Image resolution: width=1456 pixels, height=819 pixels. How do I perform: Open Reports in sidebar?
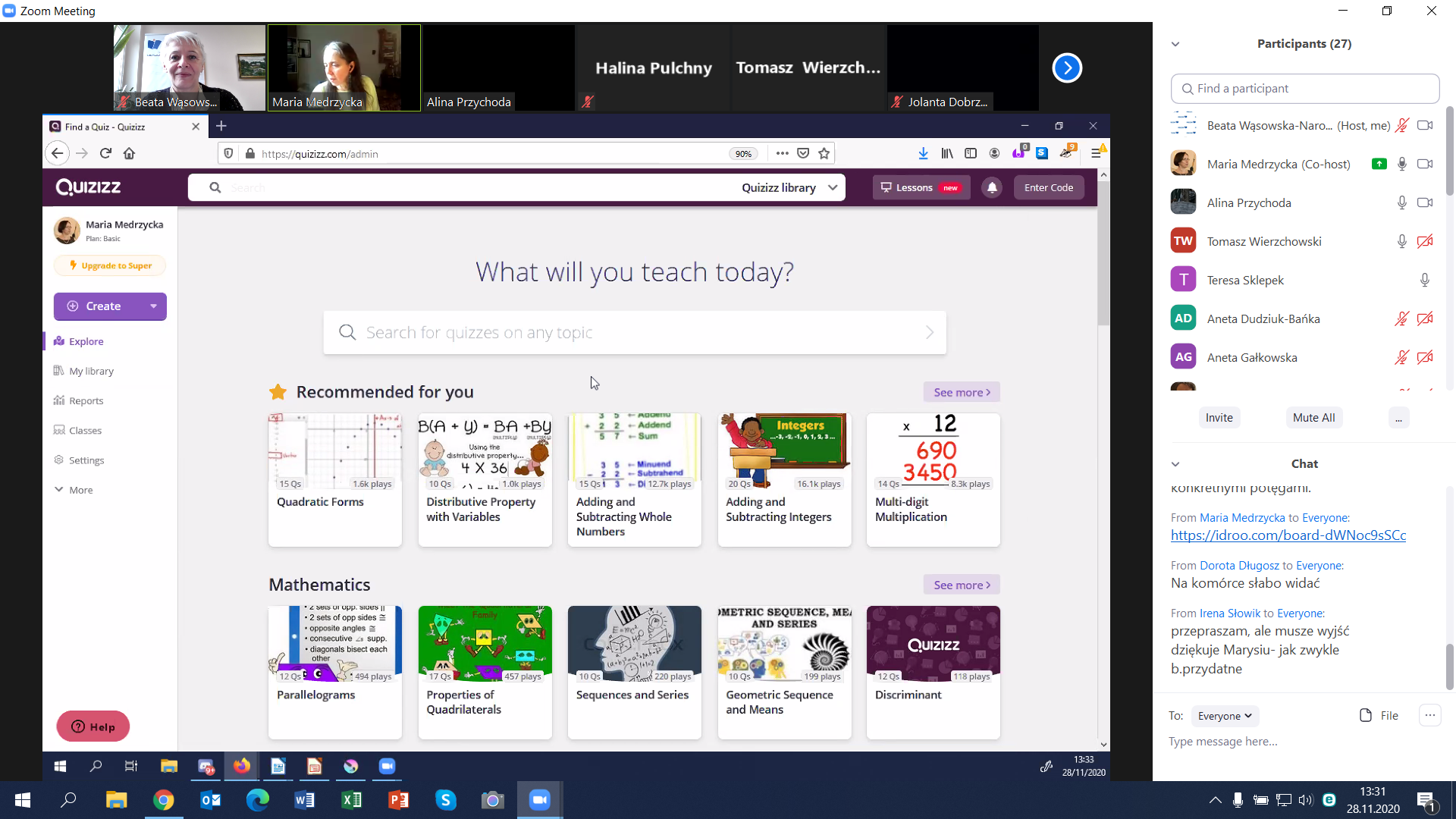click(x=79, y=400)
